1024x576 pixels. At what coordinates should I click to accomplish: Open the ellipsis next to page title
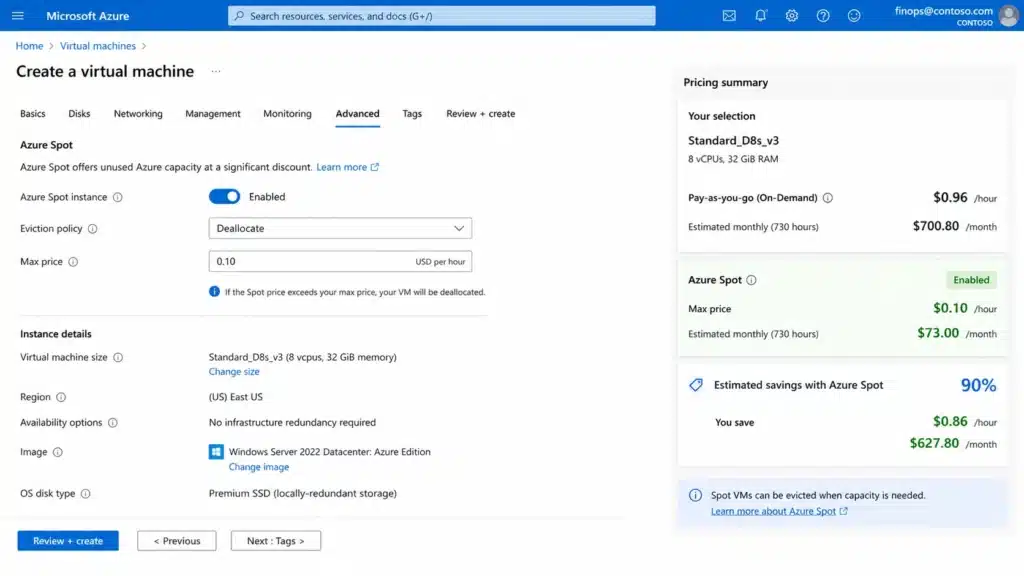[216, 71]
